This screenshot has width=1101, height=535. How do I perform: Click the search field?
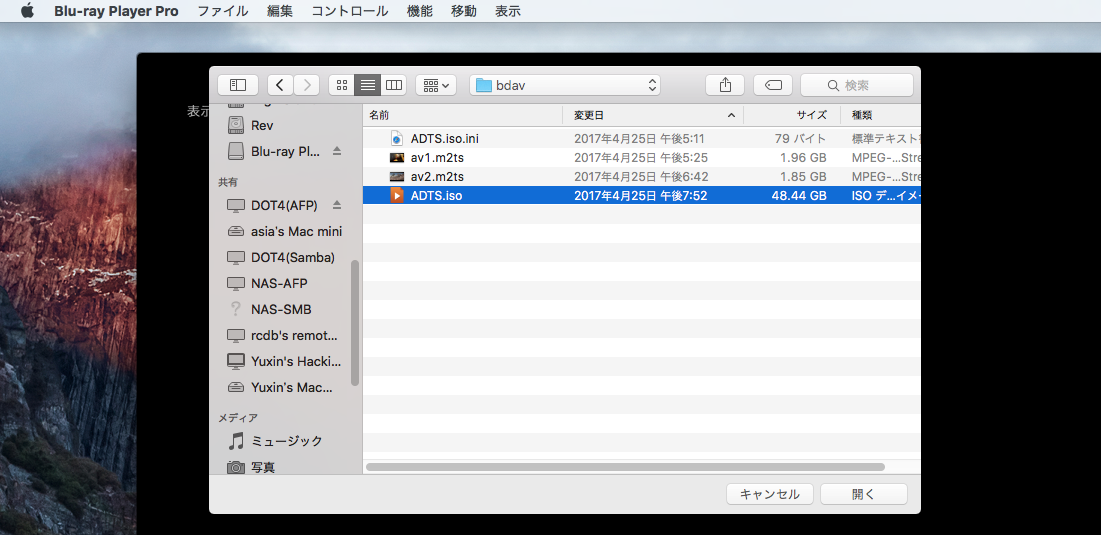tap(857, 85)
